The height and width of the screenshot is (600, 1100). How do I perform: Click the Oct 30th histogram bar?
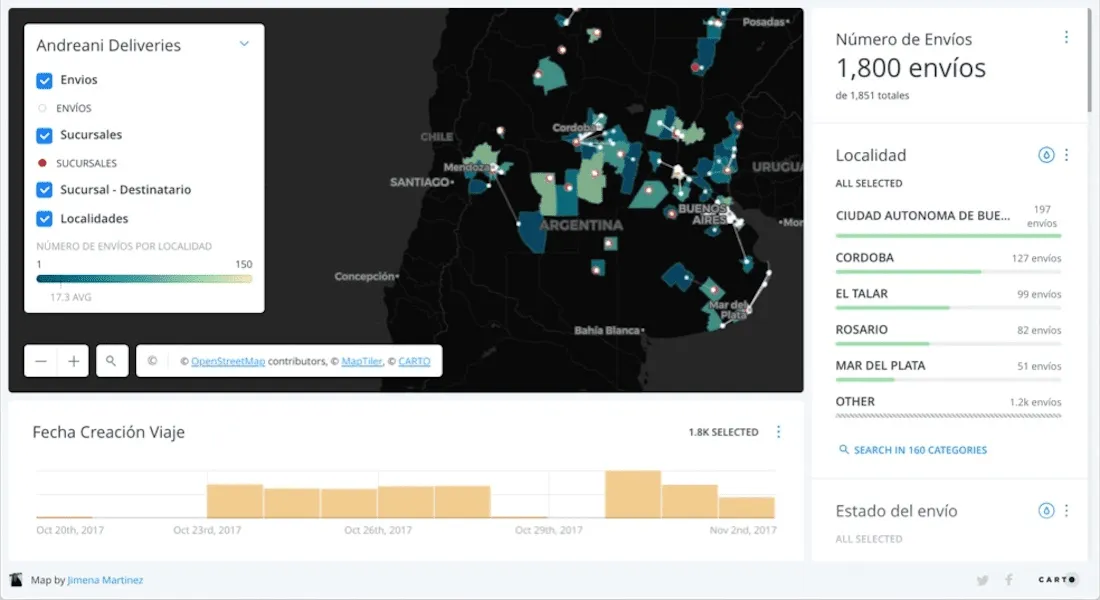(x=632, y=494)
